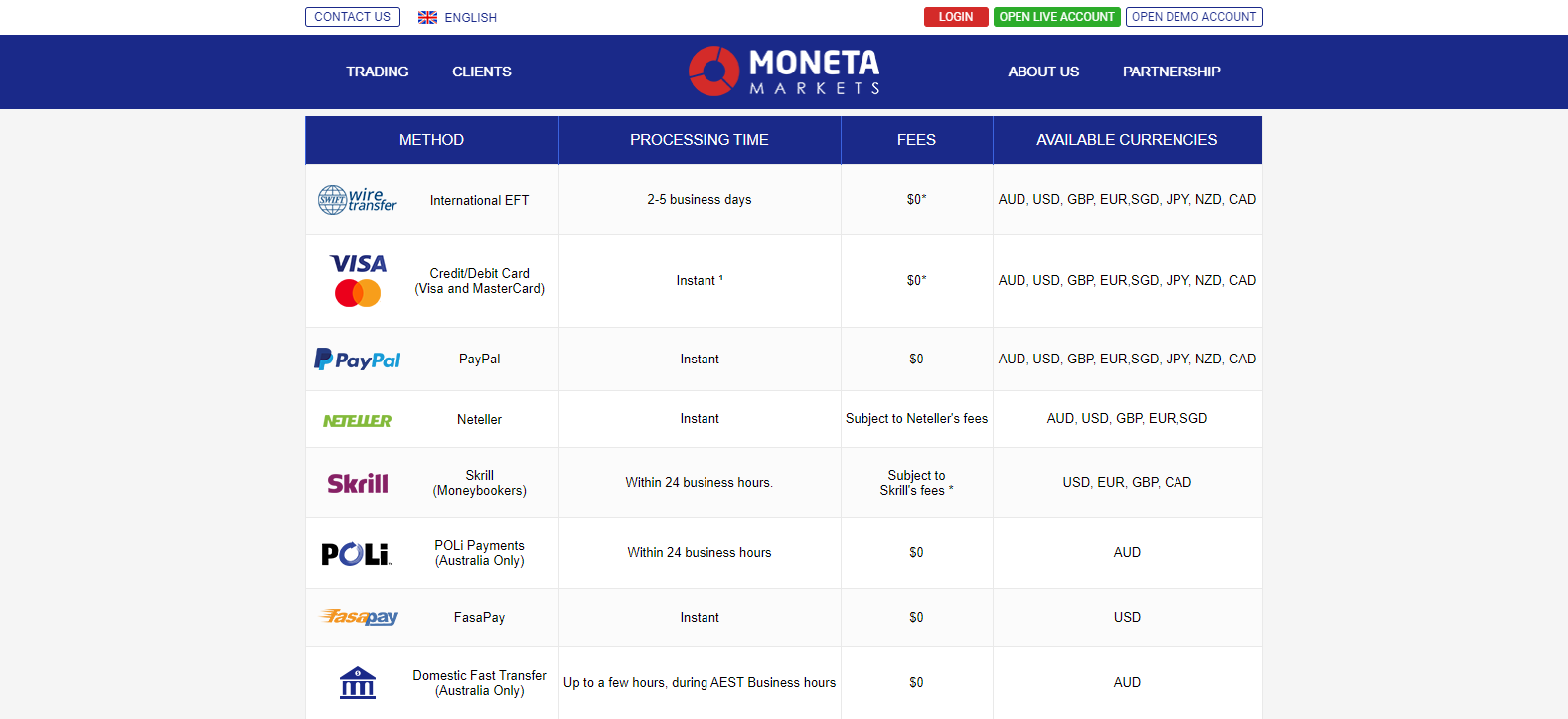1568x719 pixels.
Task: Click the bank building icon
Action: [358, 683]
